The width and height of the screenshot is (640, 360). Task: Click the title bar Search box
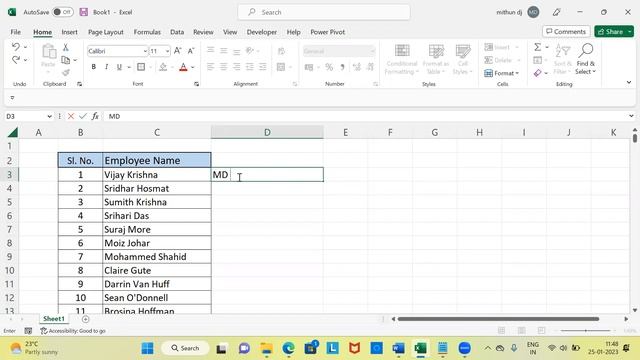click(324, 12)
